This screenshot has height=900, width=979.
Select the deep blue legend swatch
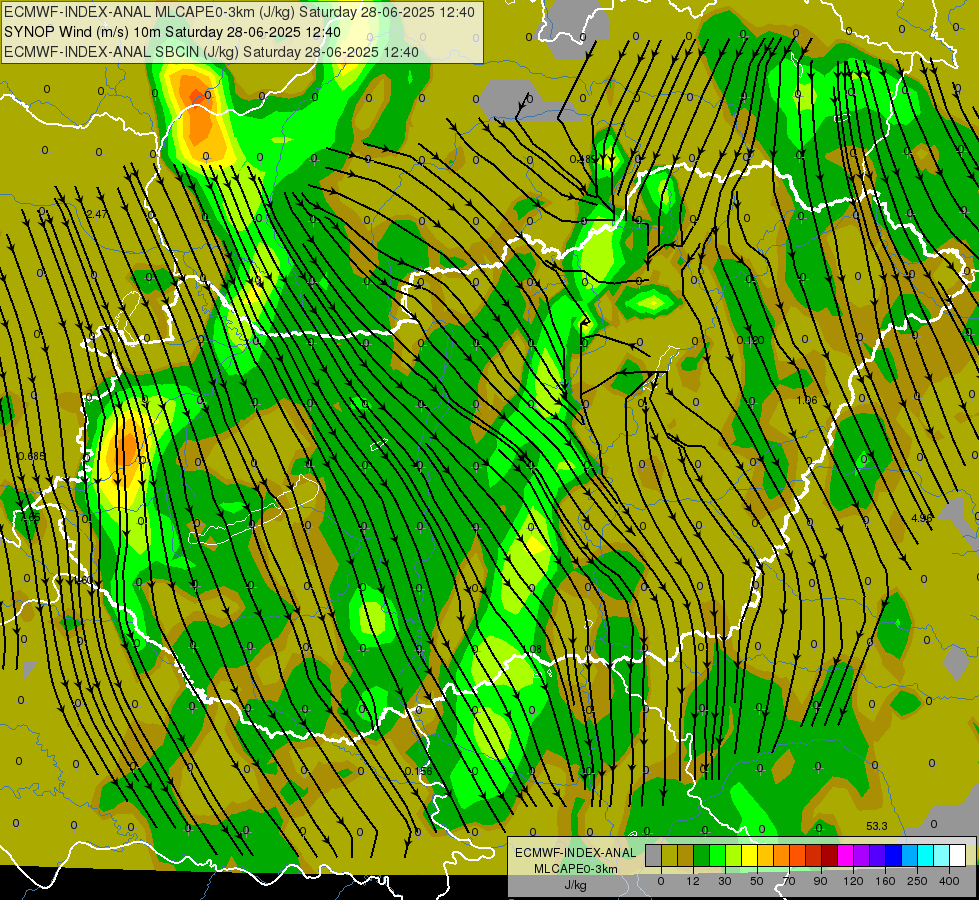point(894,855)
